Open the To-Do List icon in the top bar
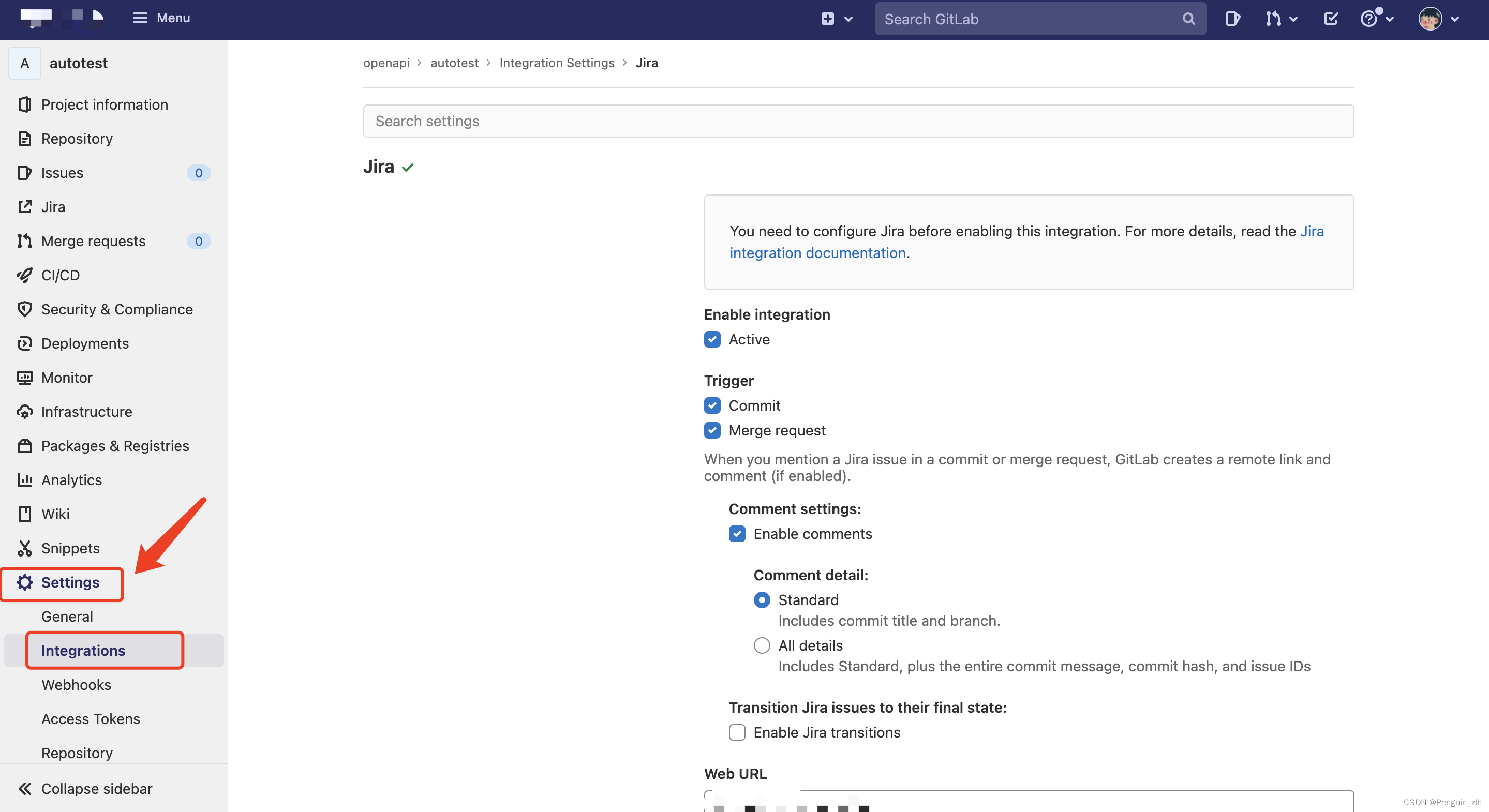Viewport: 1489px width, 812px height. 1331,19
